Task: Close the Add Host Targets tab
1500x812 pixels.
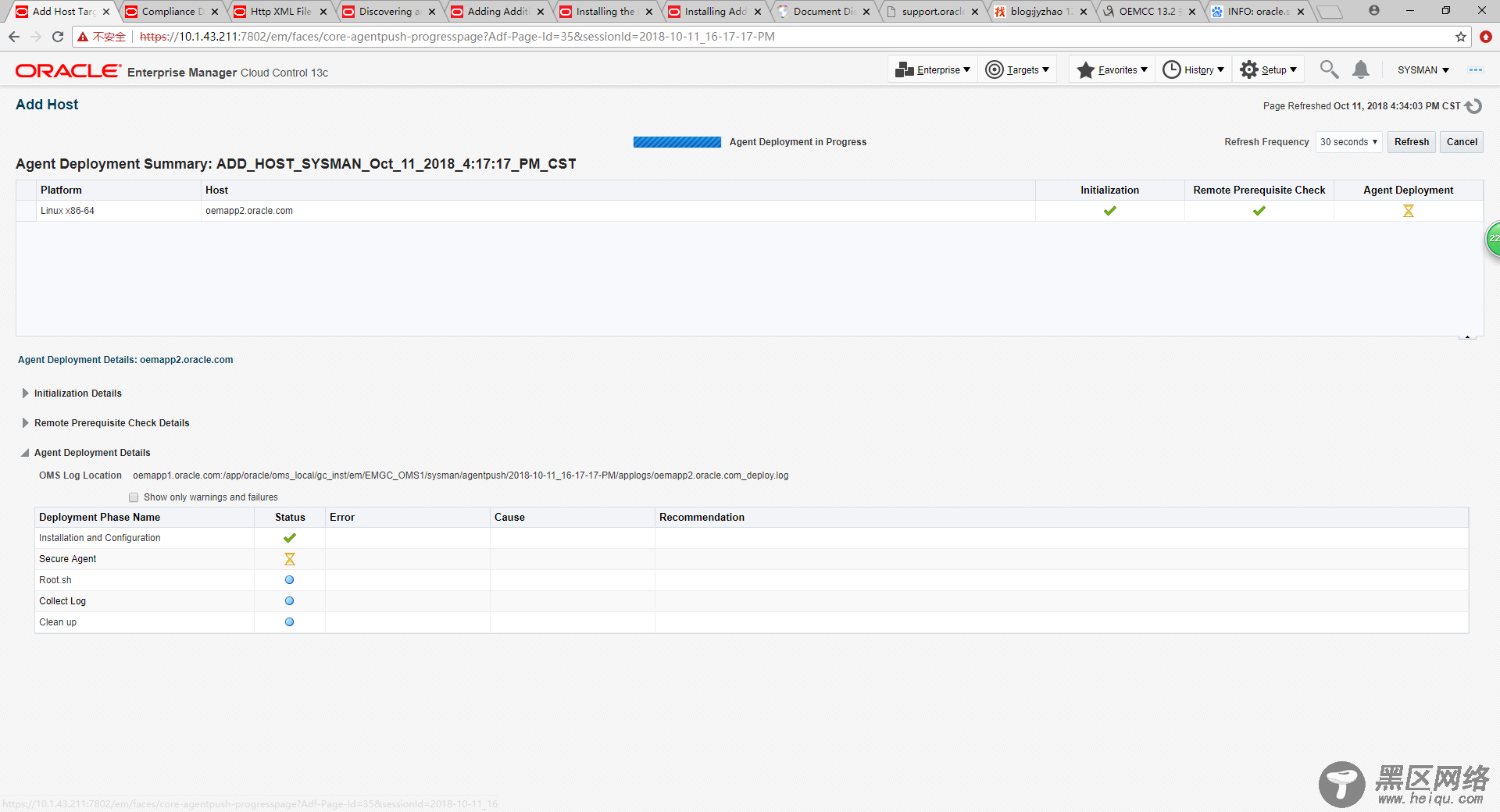Action: (106, 12)
